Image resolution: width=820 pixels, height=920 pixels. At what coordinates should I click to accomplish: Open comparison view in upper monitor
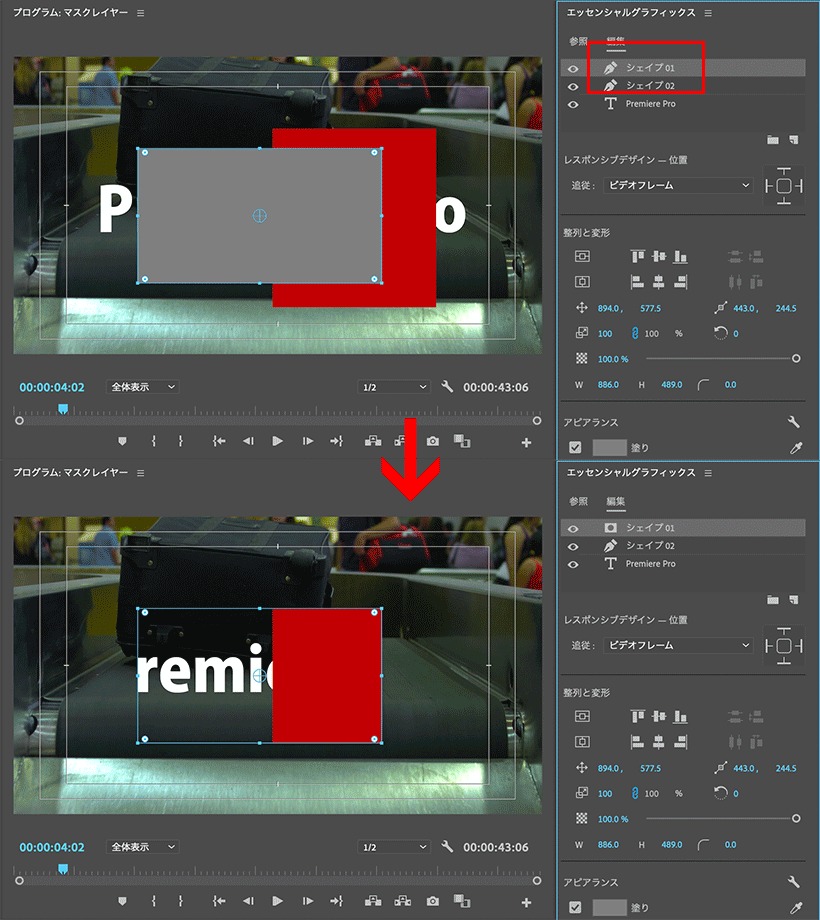coord(462,441)
